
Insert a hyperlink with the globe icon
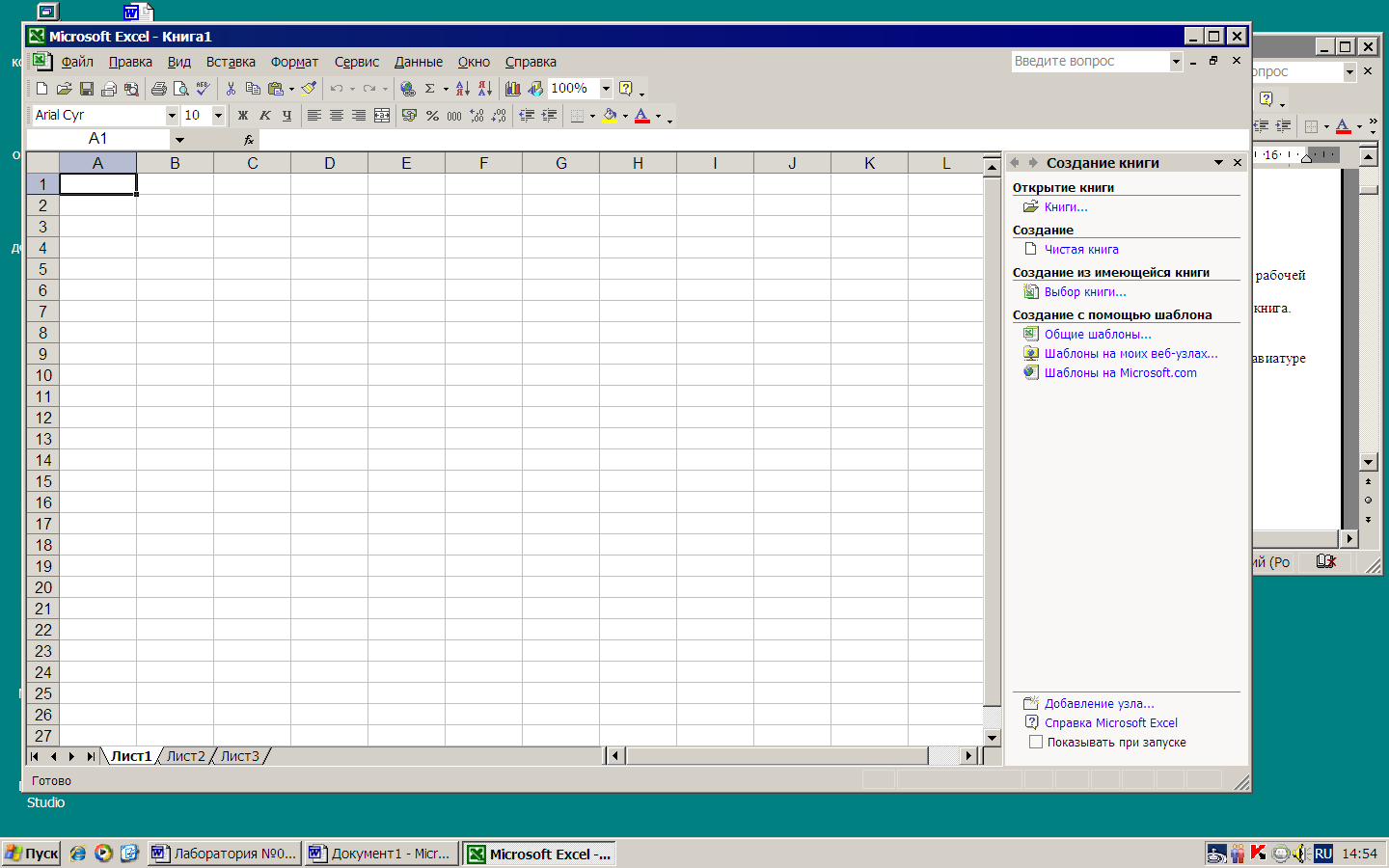click(408, 89)
